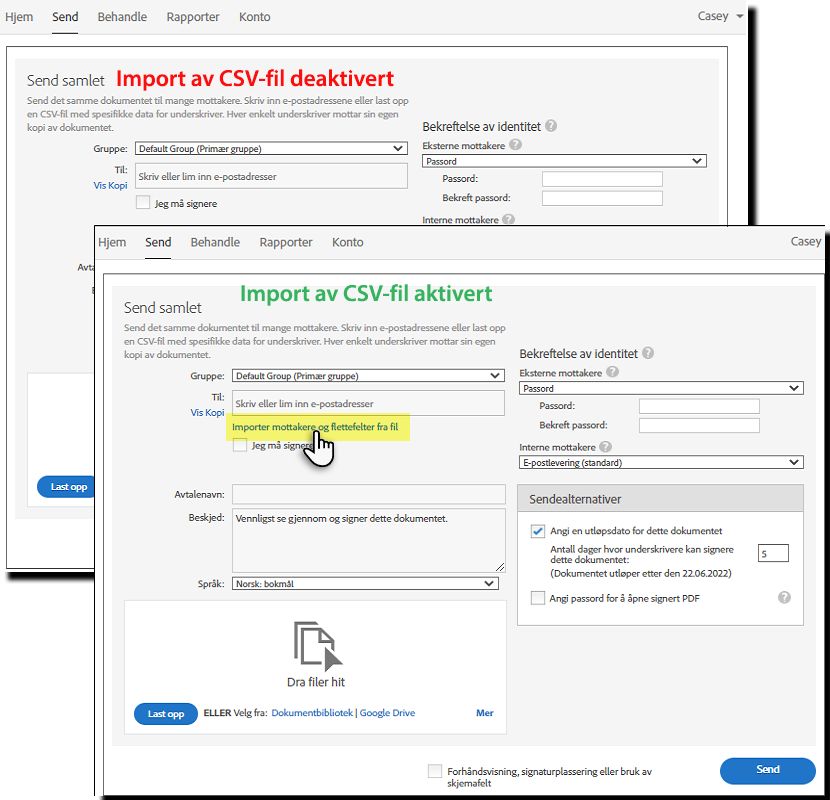This screenshot has height=800, width=830.
Task: Click inside the Avtalenavn input field
Action: point(367,494)
